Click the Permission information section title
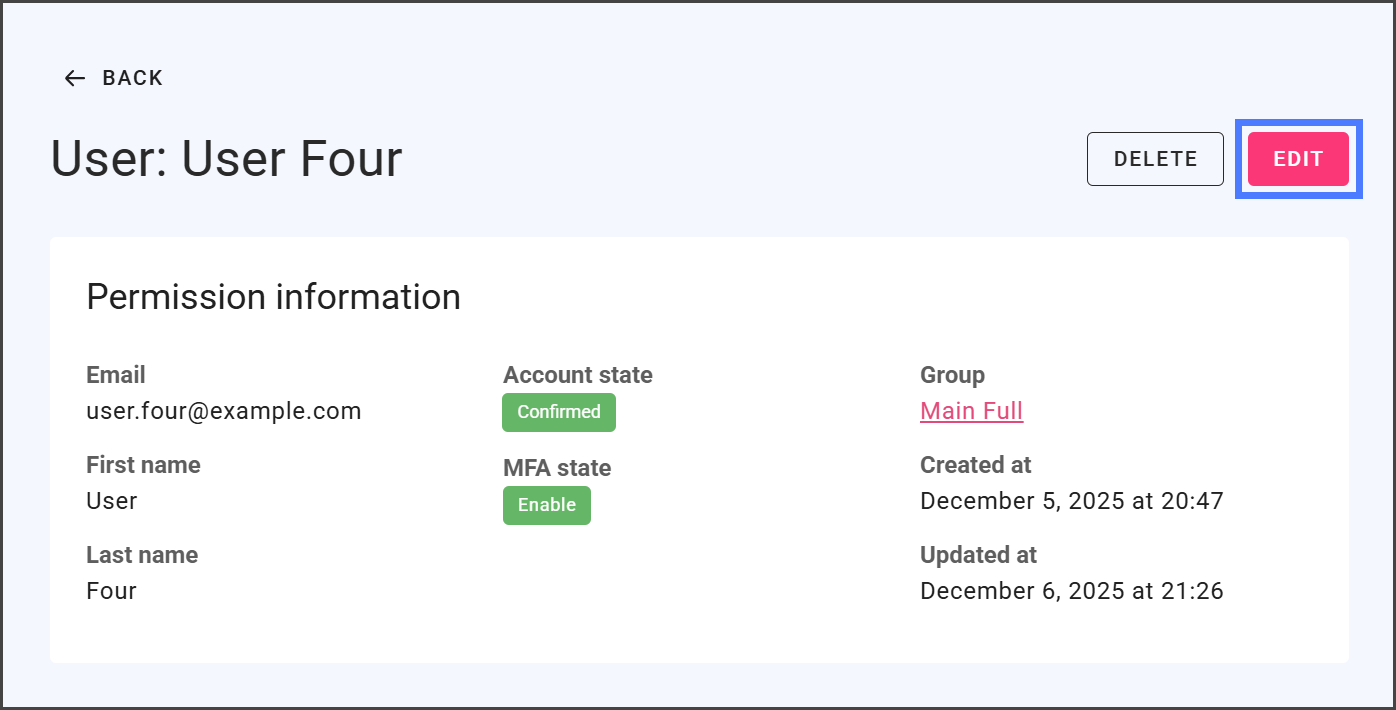 pyautogui.click(x=273, y=297)
